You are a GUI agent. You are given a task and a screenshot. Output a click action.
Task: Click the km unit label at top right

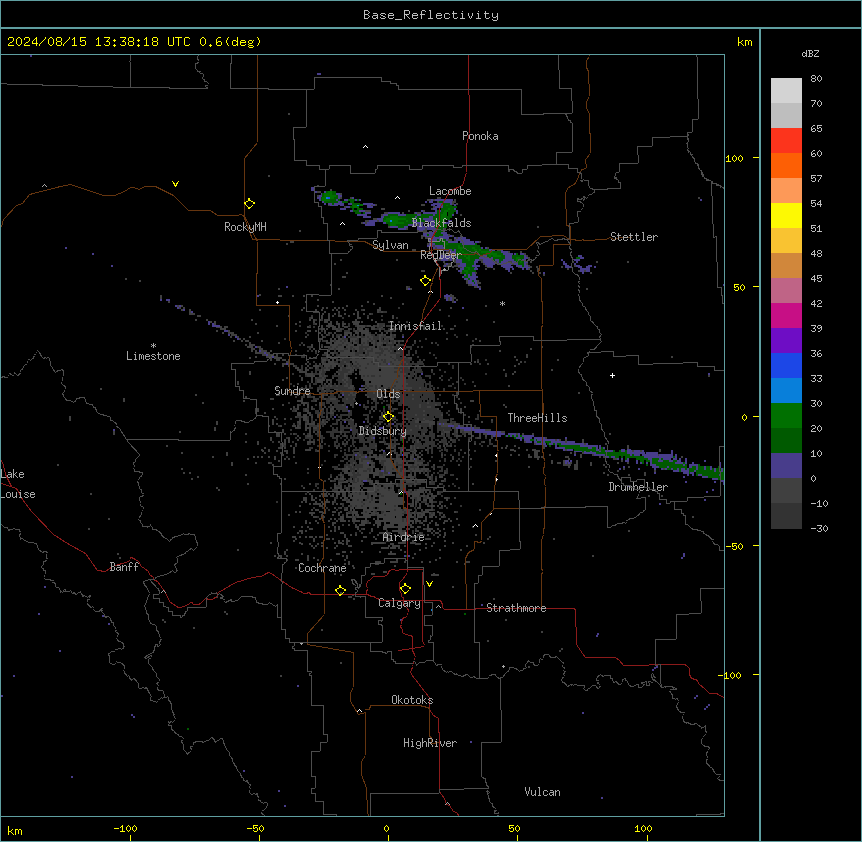745,42
